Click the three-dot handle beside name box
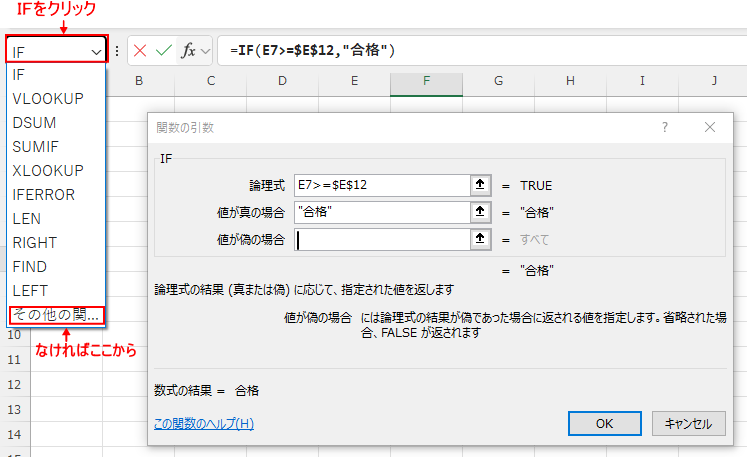747x457 pixels. click(x=117, y=51)
